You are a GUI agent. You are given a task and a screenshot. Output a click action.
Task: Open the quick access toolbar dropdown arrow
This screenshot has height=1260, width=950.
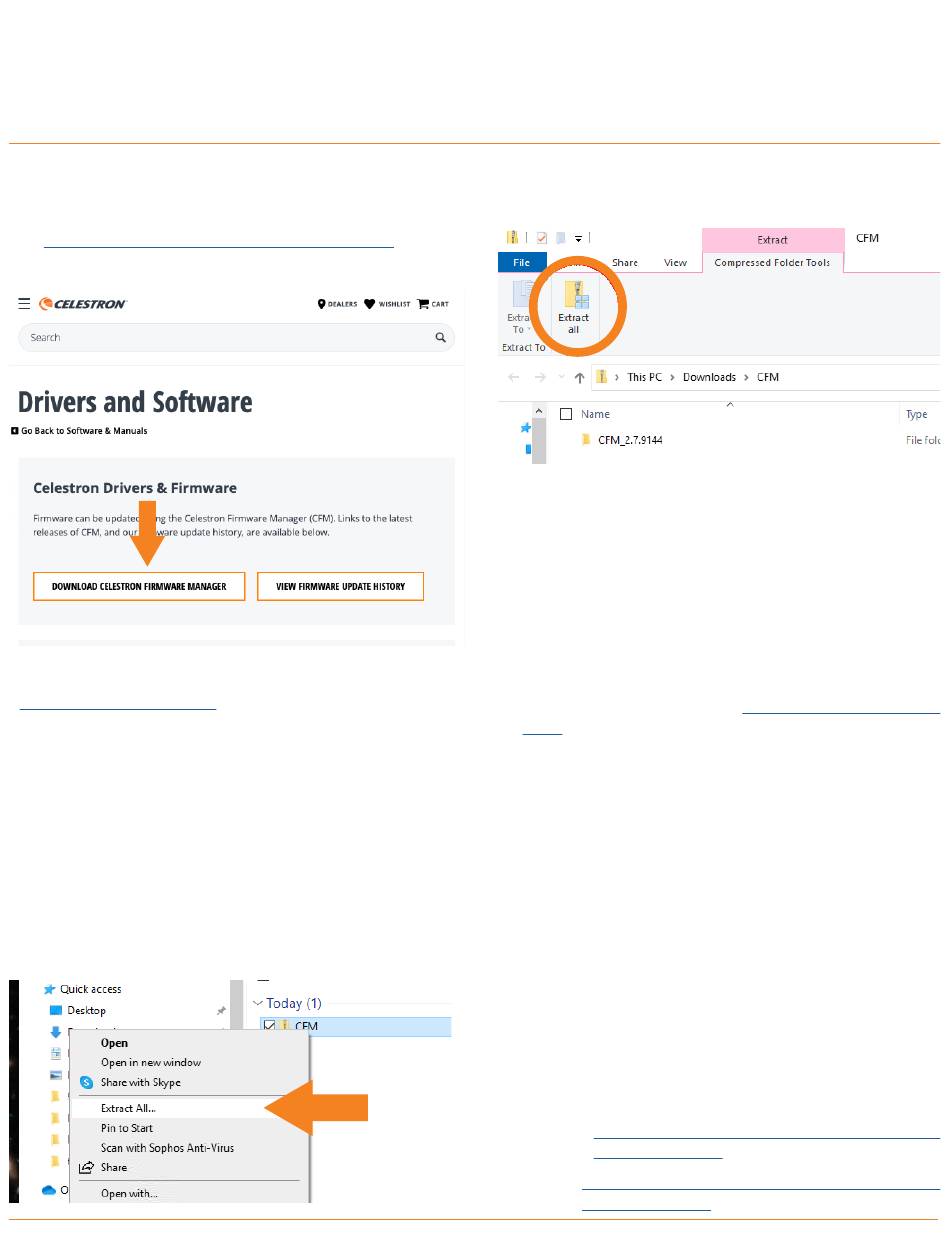[578, 238]
